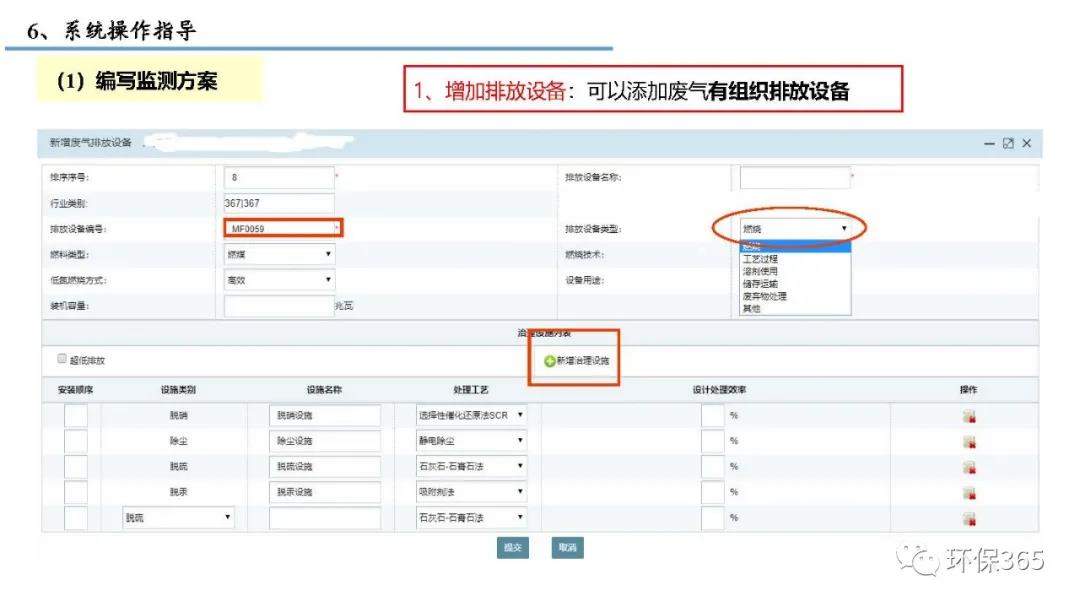The width and height of the screenshot is (1080, 608).
Task: Click delete icon for 脱汞 row
Action: click(968, 493)
